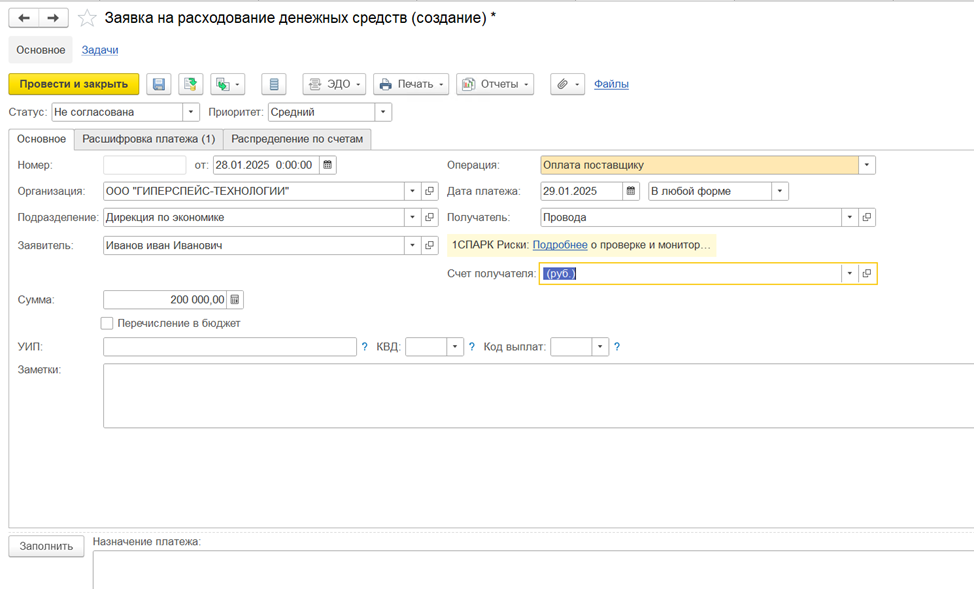Show help question mark next to КВД

[x=471, y=347]
